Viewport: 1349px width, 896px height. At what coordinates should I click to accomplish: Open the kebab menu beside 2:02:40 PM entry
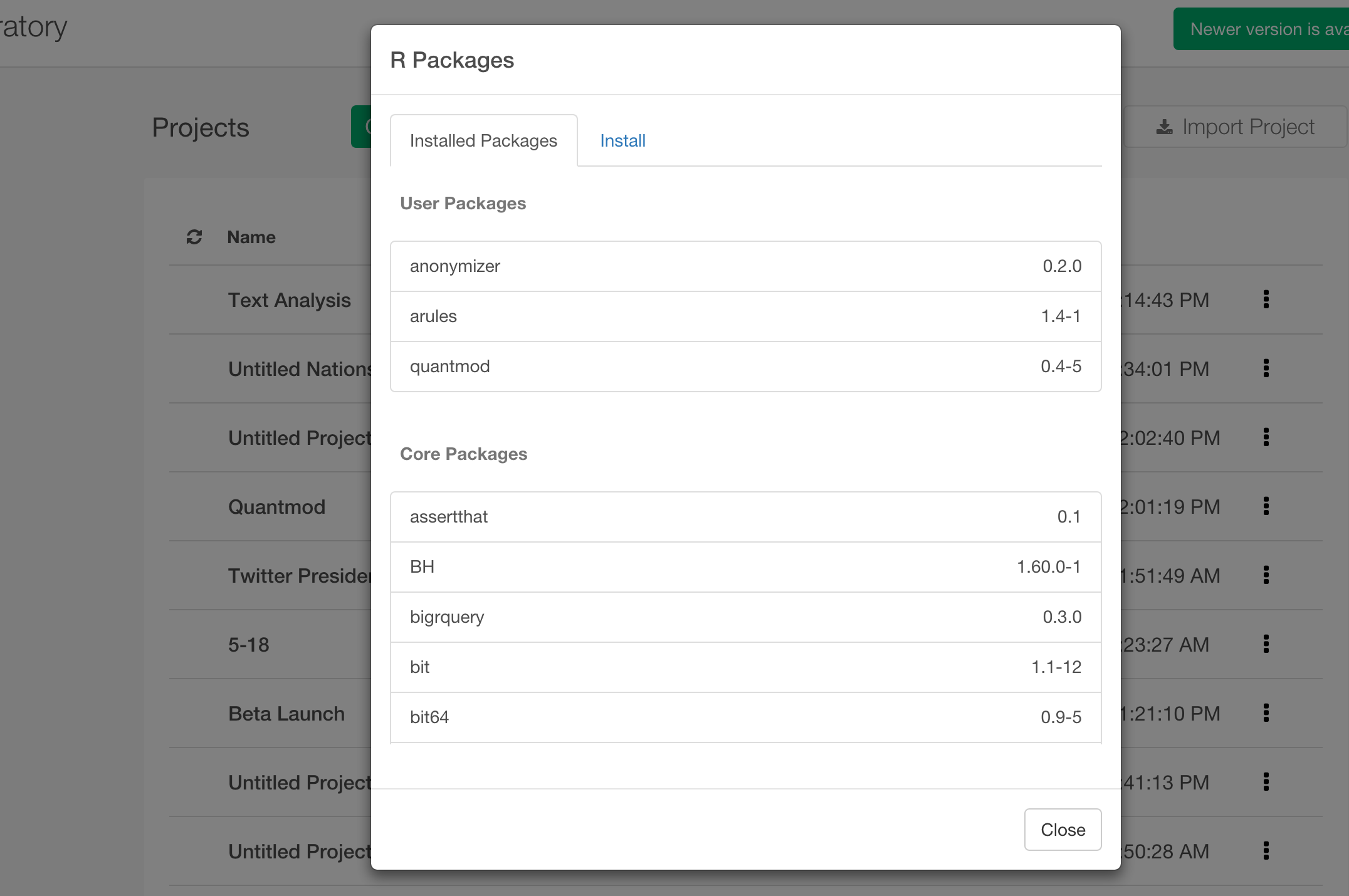[x=1266, y=437]
